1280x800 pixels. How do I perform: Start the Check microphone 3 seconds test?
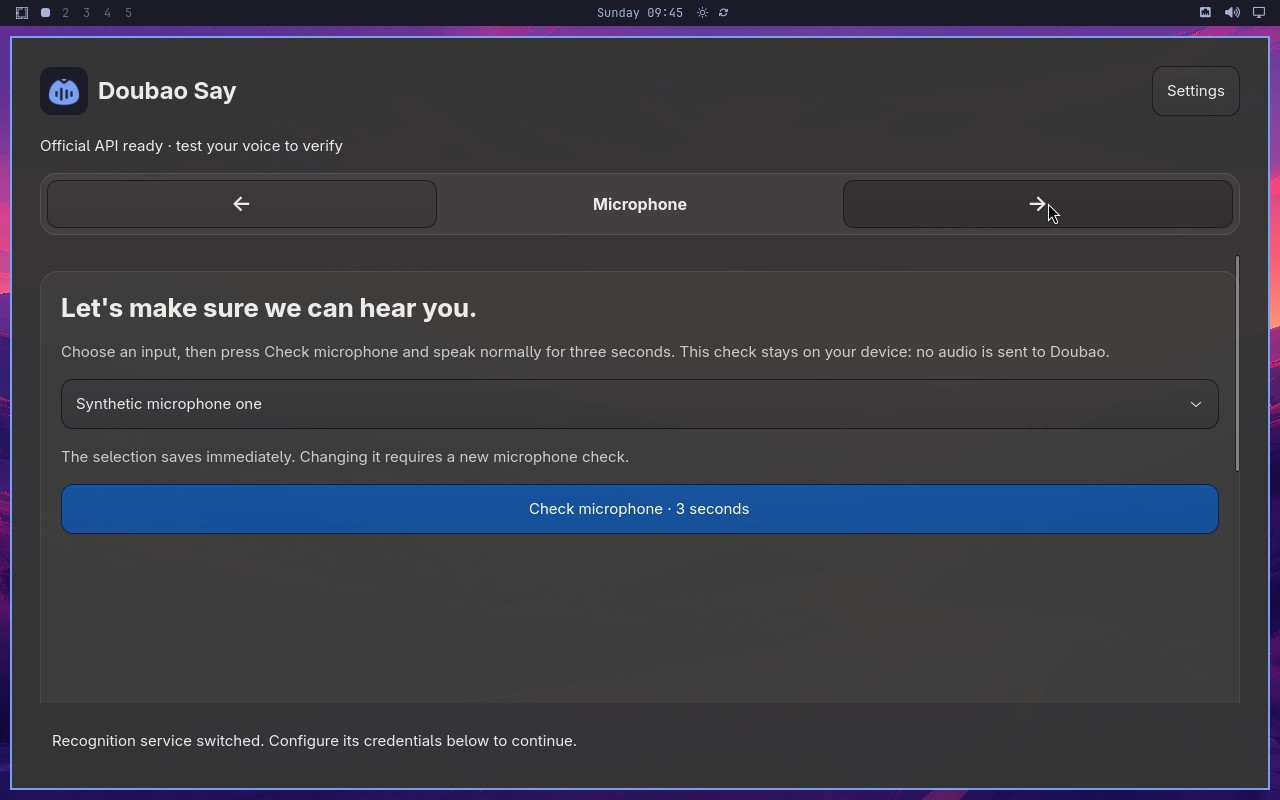(639, 509)
